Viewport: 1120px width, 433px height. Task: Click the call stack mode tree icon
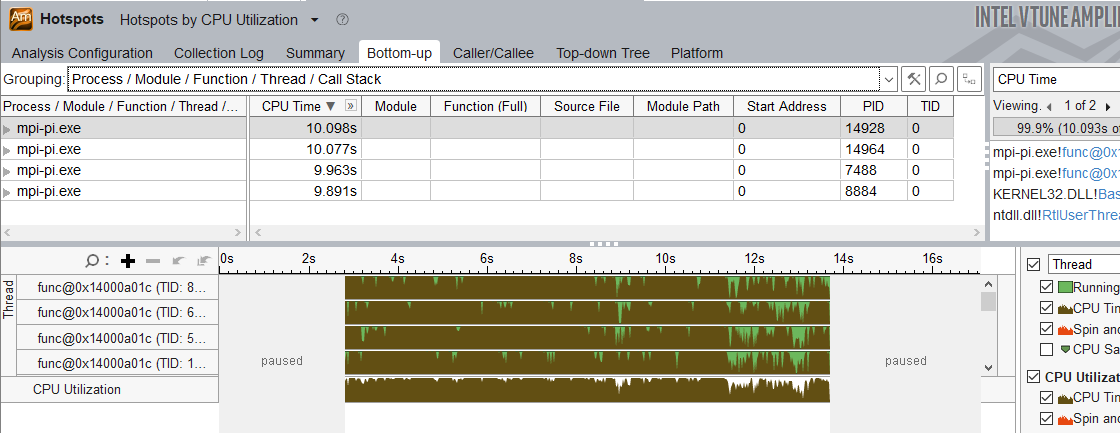[969, 79]
